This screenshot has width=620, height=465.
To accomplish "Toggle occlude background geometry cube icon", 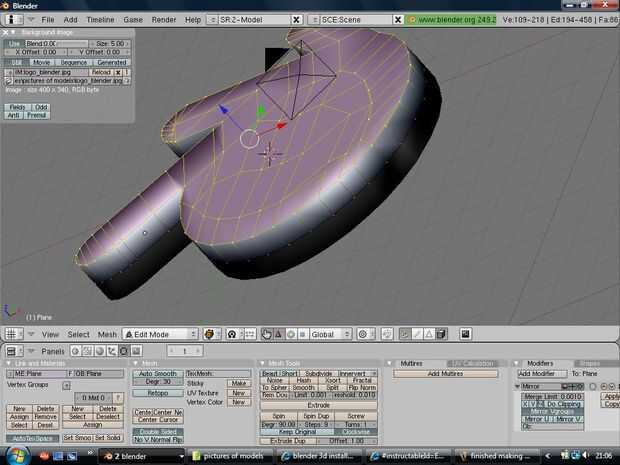I will [441, 334].
